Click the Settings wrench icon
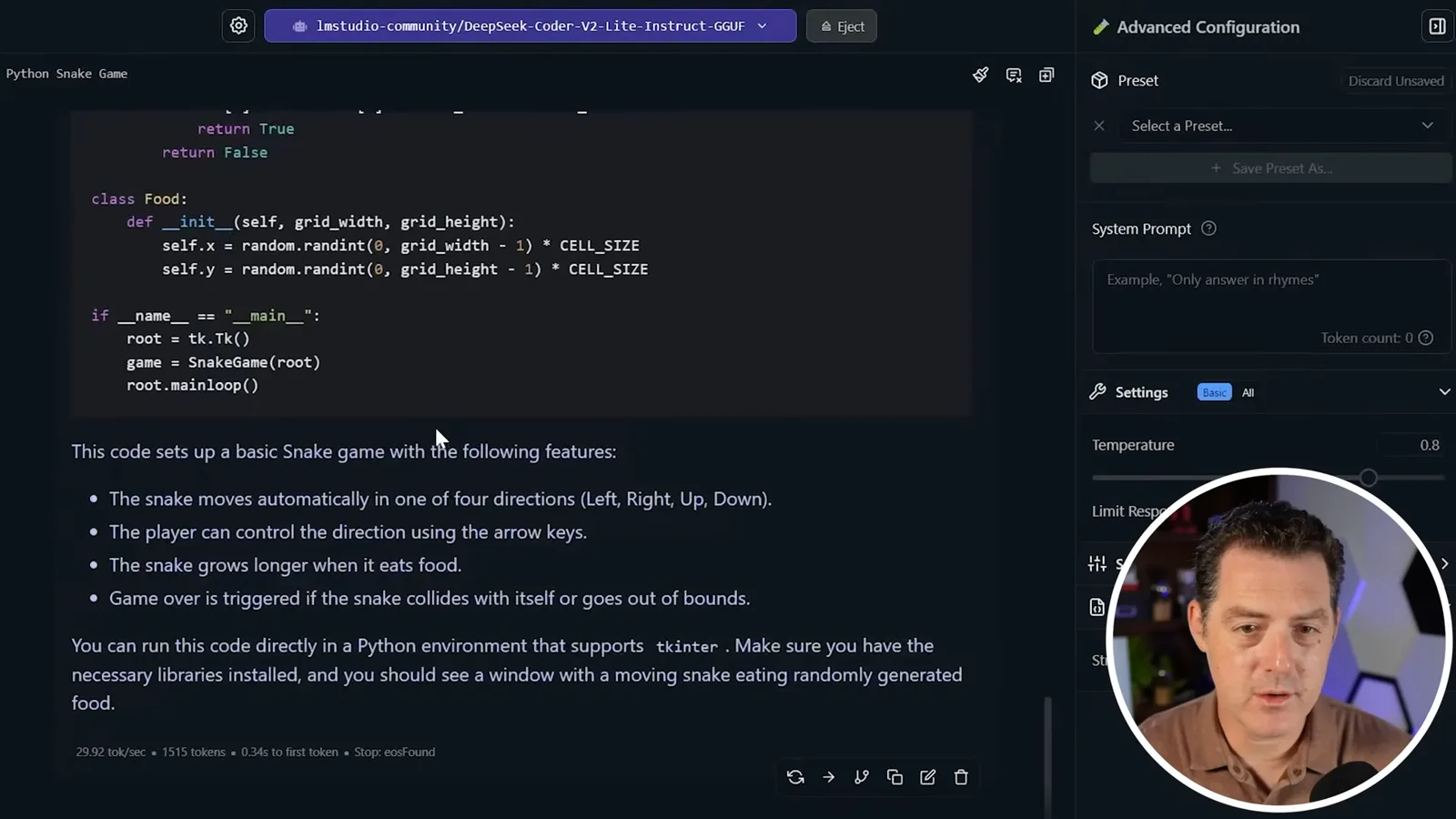Screen dimensions: 1456x819 pyautogui.click(x=1097, y=392)
